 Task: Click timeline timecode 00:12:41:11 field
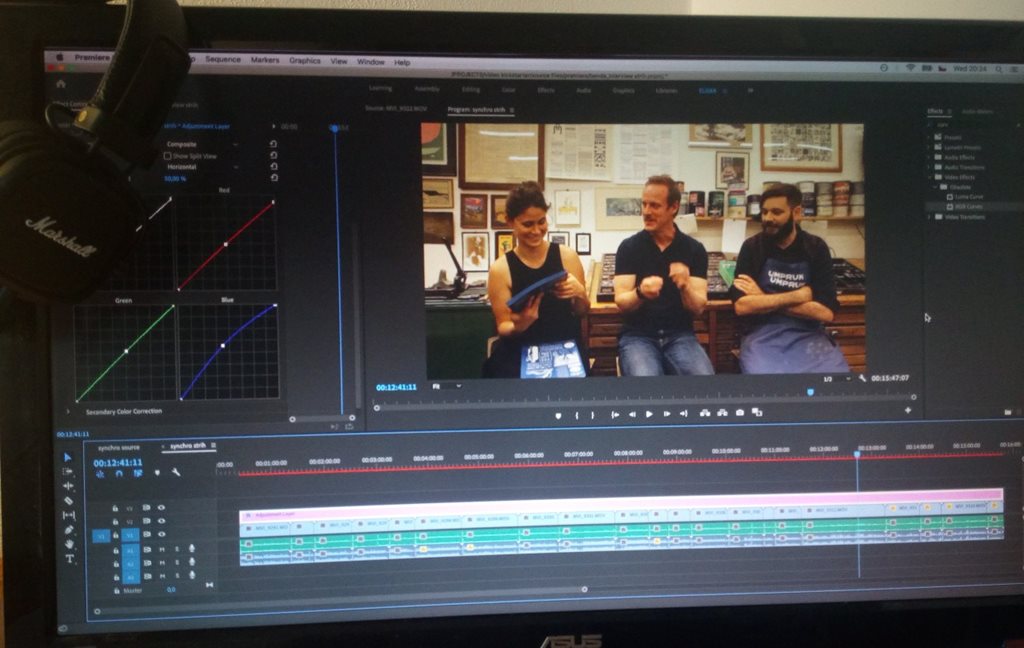(118, 462)
